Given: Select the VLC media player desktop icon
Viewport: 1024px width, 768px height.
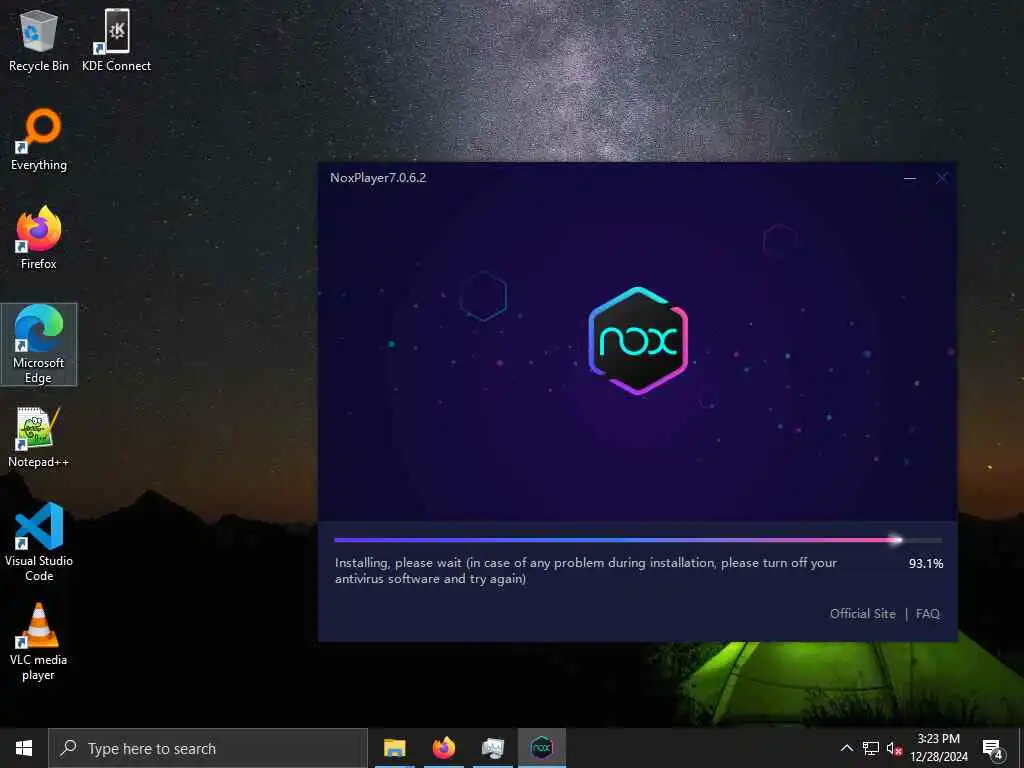Looking at the screenshot, I should (x=39, y=642).
